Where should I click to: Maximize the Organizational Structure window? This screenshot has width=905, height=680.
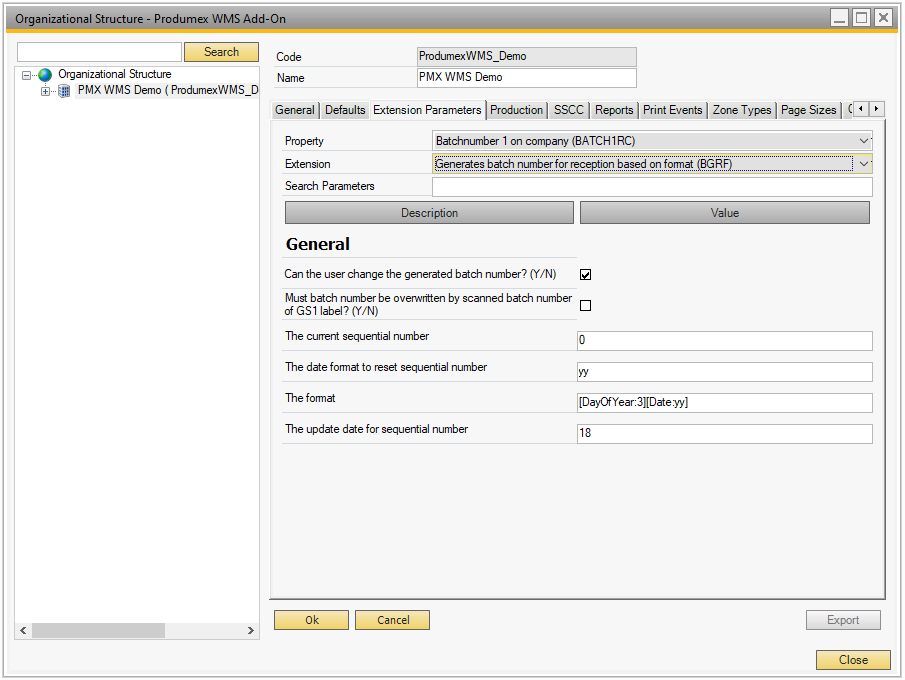[861, 18]
